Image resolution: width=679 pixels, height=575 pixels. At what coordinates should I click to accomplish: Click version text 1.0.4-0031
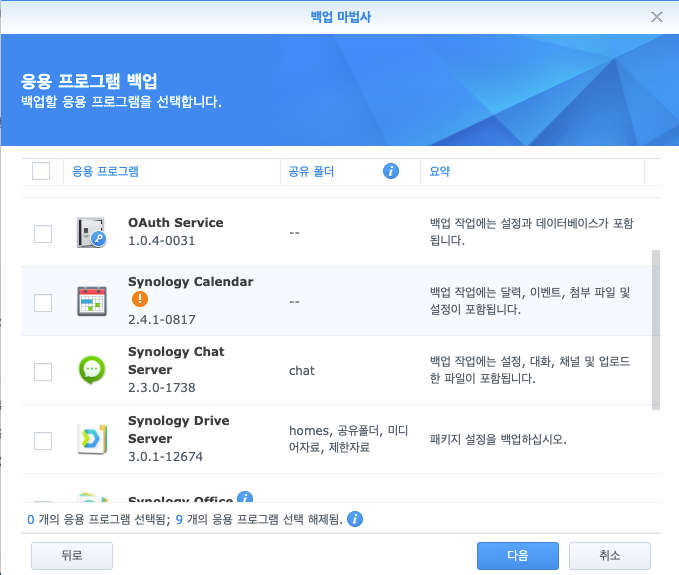[162, 241]
